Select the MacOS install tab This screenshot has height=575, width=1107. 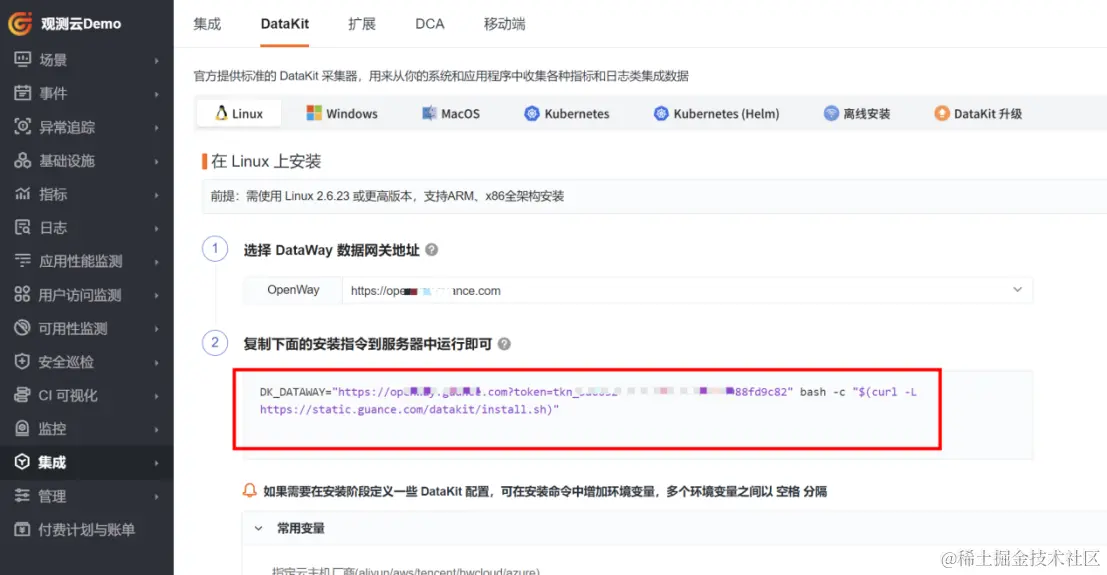[450, 113]
